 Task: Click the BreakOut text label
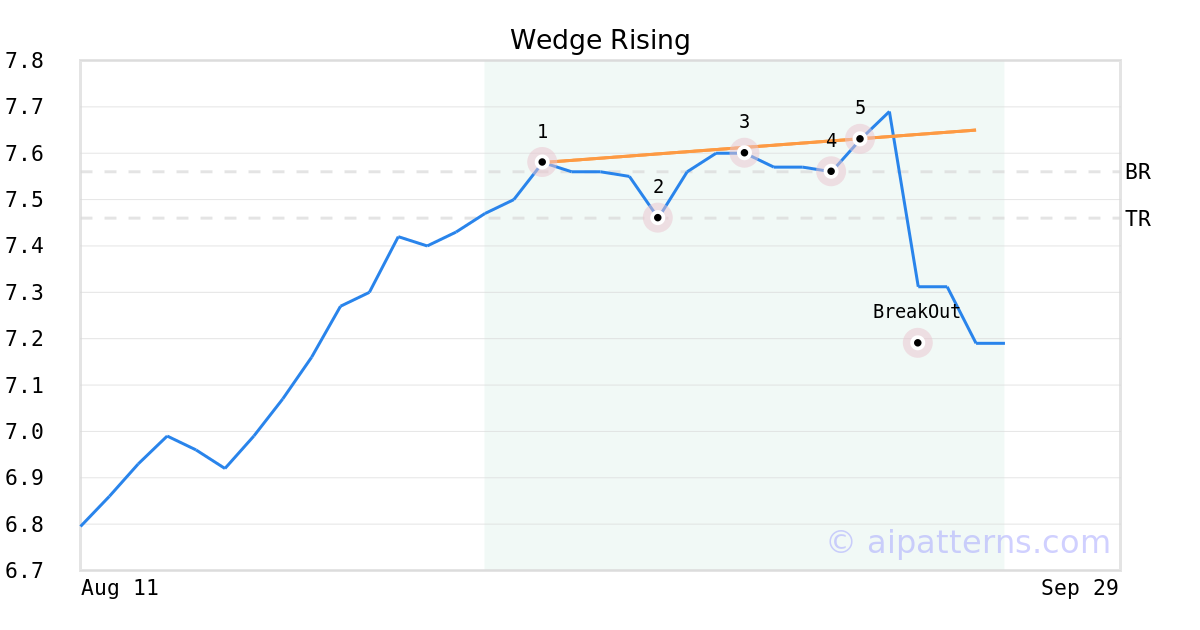(916, 312)
